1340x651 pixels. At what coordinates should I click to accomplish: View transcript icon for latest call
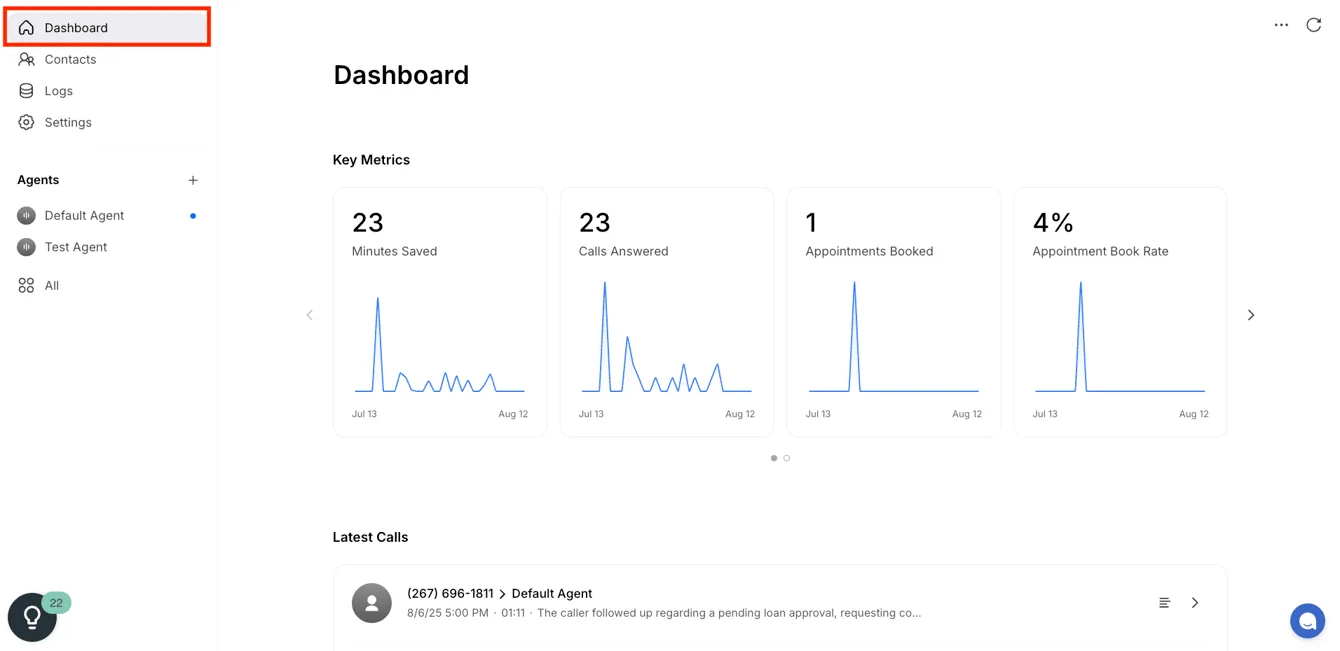1164,603
